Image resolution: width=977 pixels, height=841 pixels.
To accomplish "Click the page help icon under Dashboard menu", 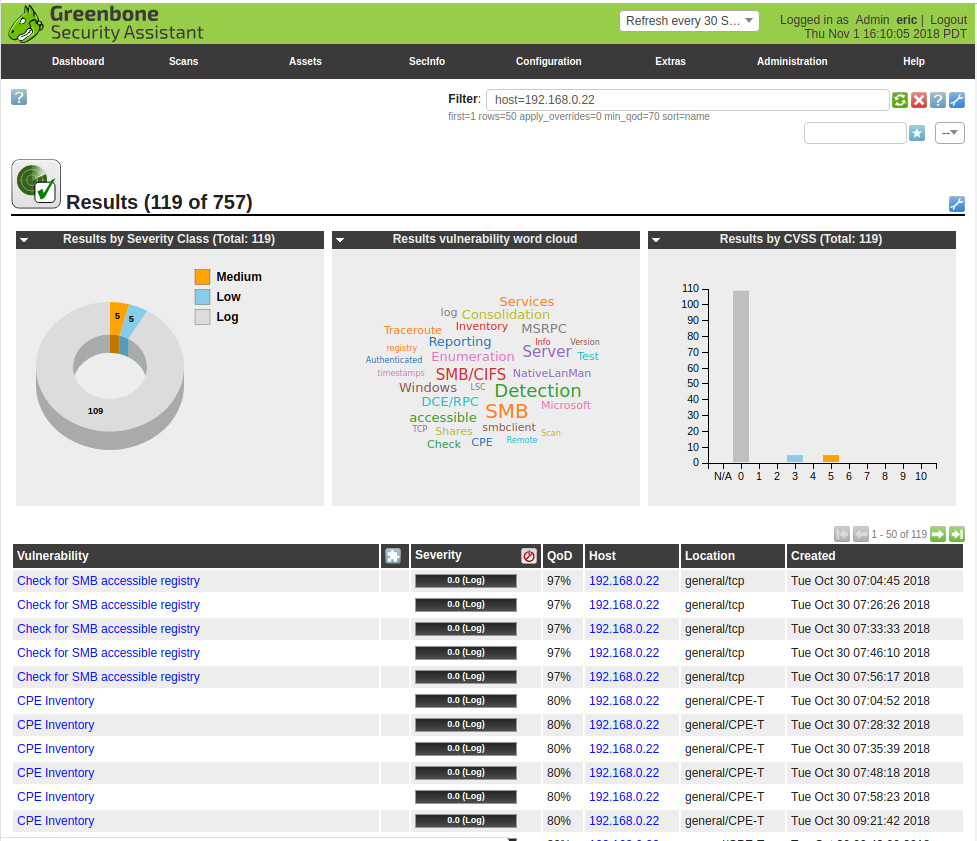I will coord(19,97).
